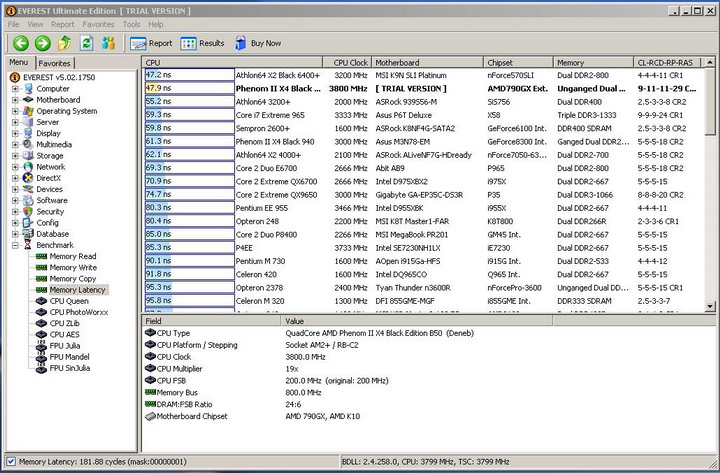Select the Security tree icon
The width and height of the screenshot is (720, 473).
28,212
